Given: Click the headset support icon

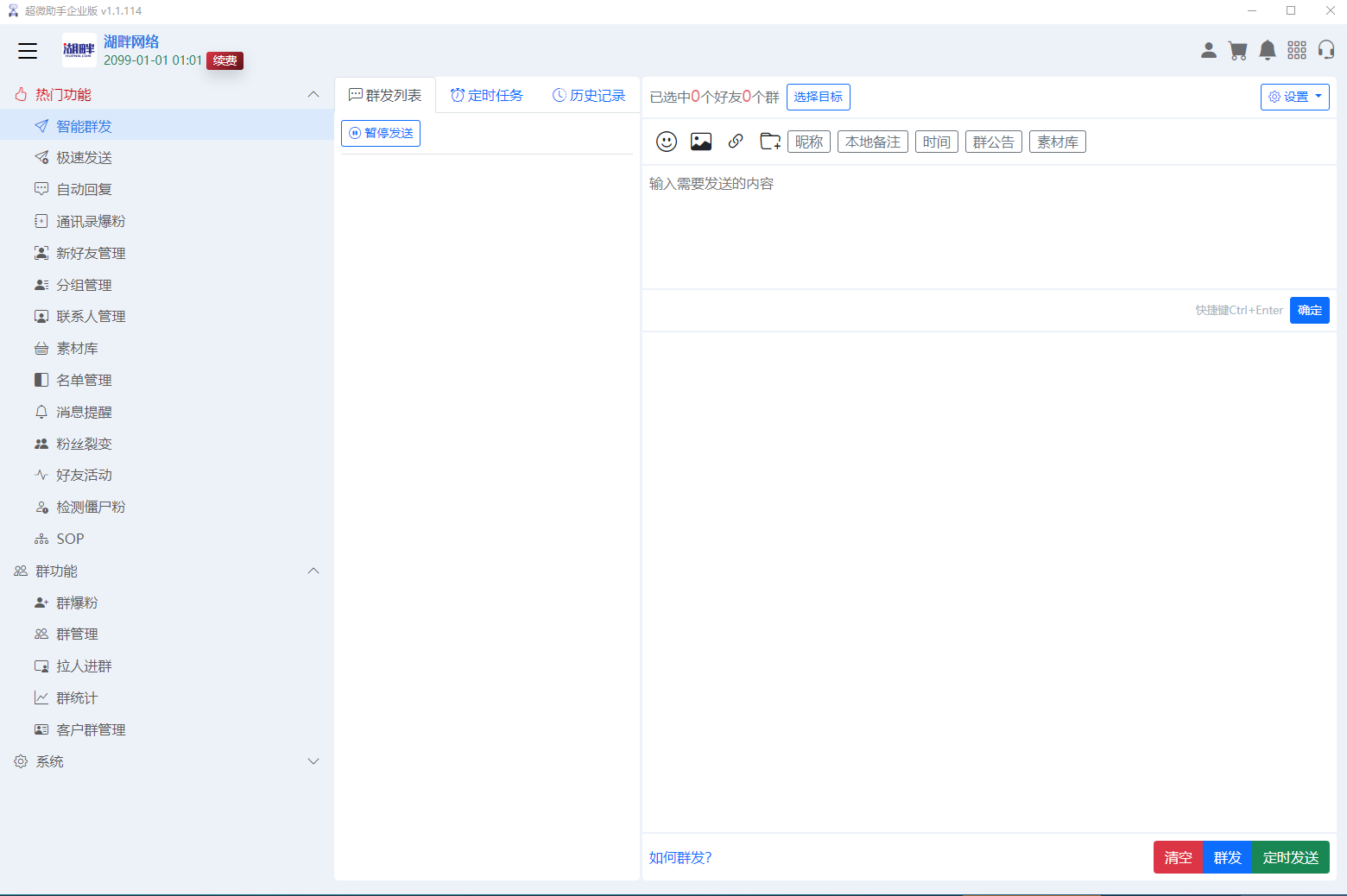Looking at the screenshot, I should tap(1326, 51).
